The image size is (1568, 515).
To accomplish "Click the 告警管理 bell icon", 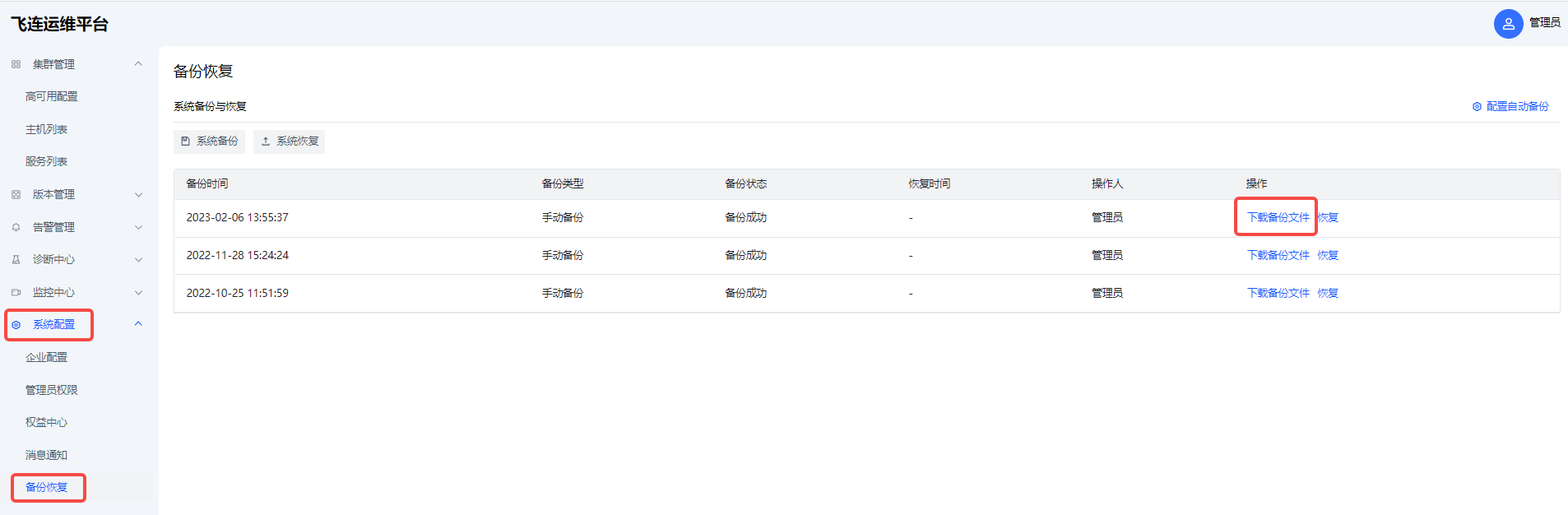I will pyautogui.click(x=16, y=227).
